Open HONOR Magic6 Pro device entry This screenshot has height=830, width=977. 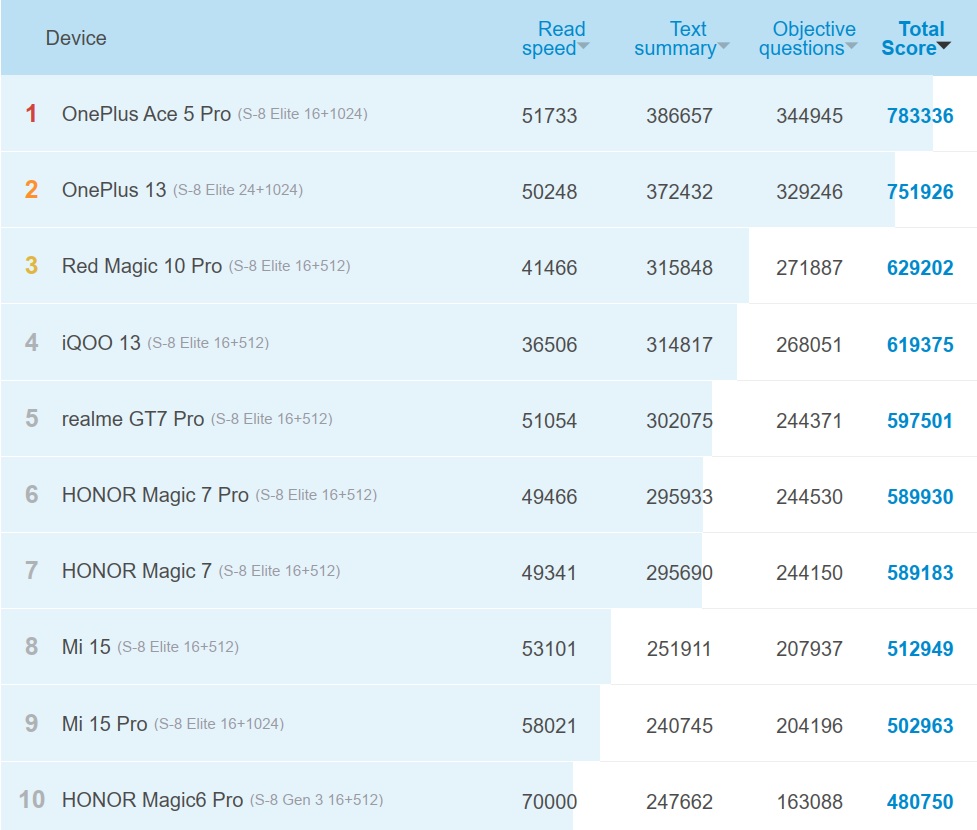(152, 800)
